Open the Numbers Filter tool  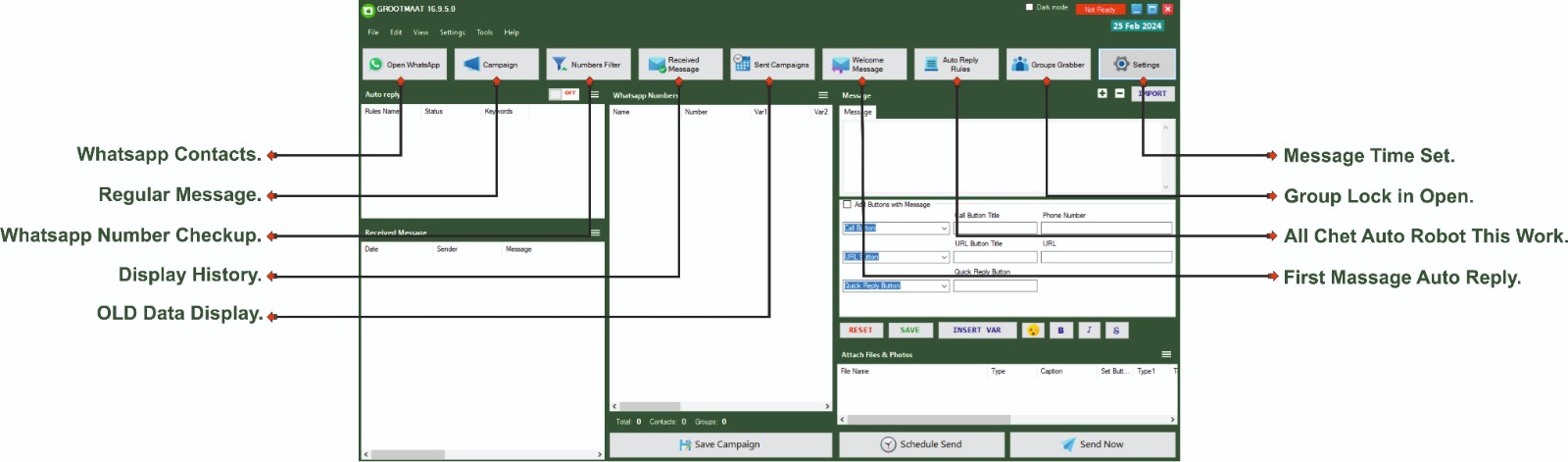click(588, 65)
